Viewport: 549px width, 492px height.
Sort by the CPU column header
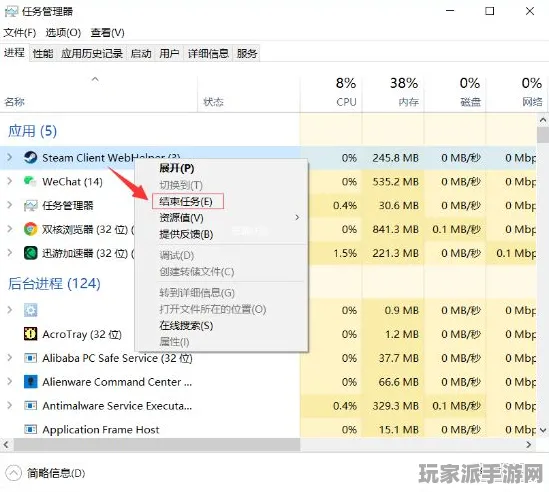tap(346, 102)
